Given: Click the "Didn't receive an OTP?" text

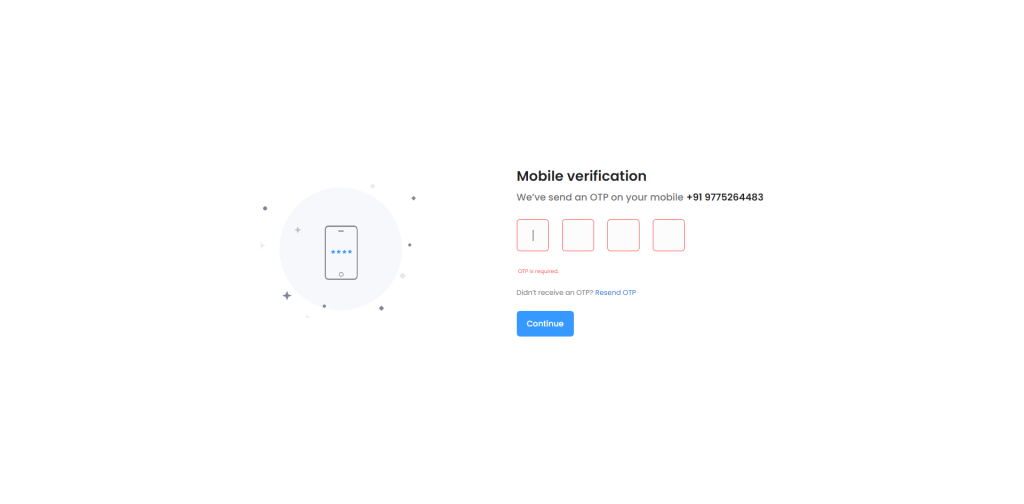Looking at the screenshot, I should [x=554, y=292].
